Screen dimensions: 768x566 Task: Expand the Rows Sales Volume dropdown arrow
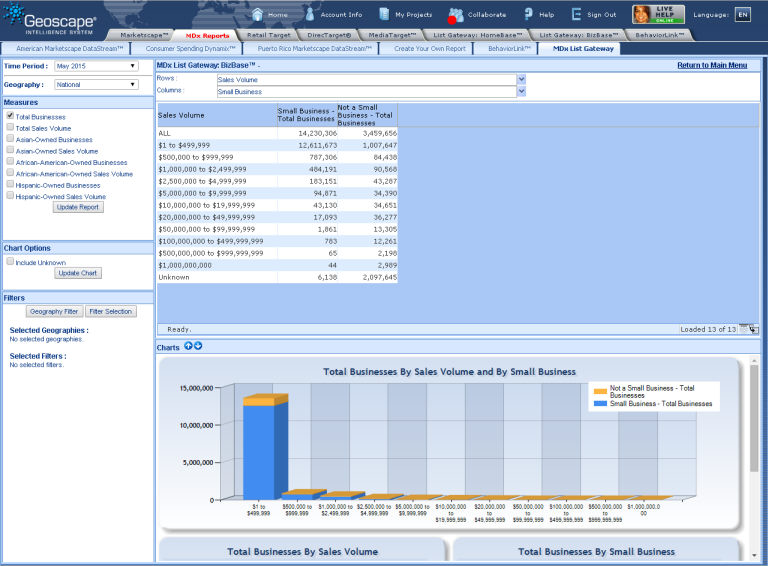521,79
